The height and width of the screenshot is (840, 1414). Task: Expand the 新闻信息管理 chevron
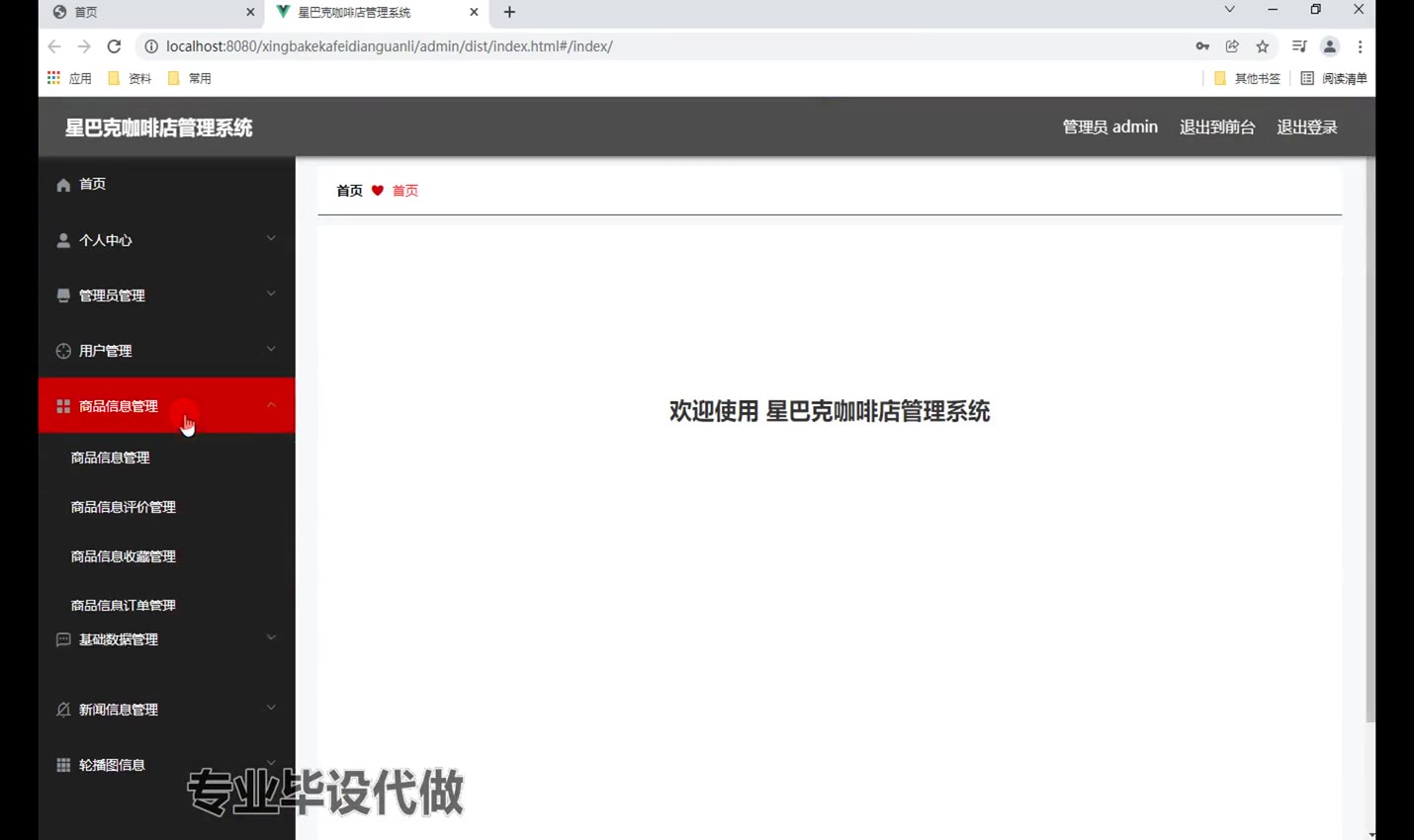(x=271, y=708)
